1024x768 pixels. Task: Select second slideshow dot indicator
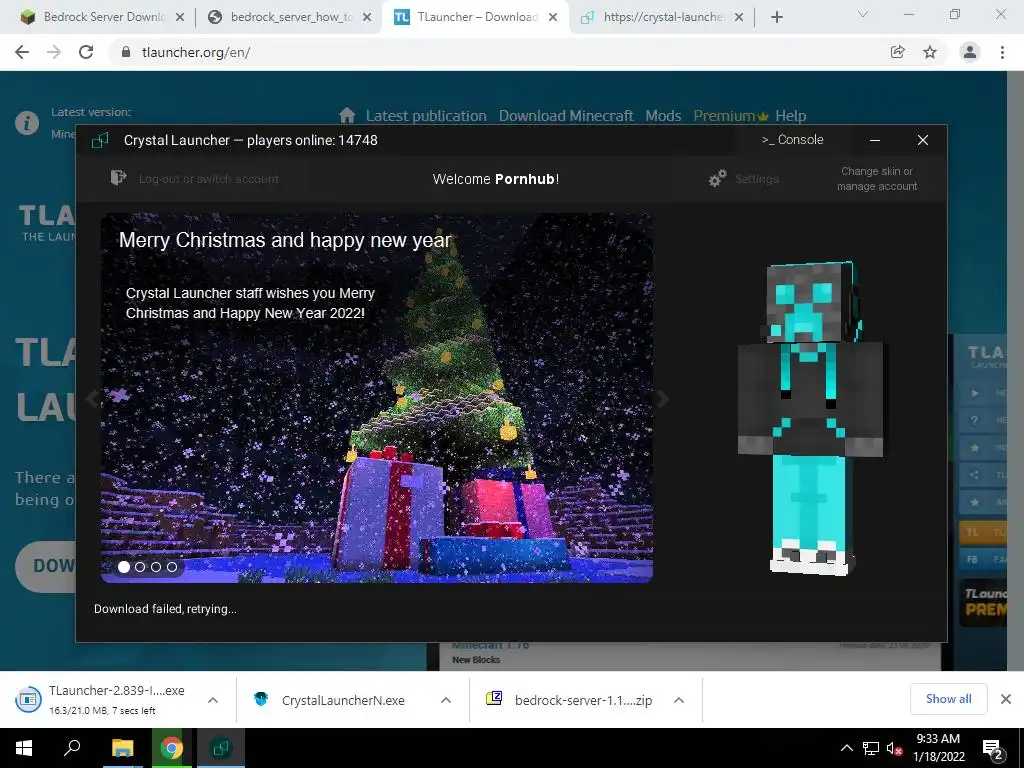140,567
